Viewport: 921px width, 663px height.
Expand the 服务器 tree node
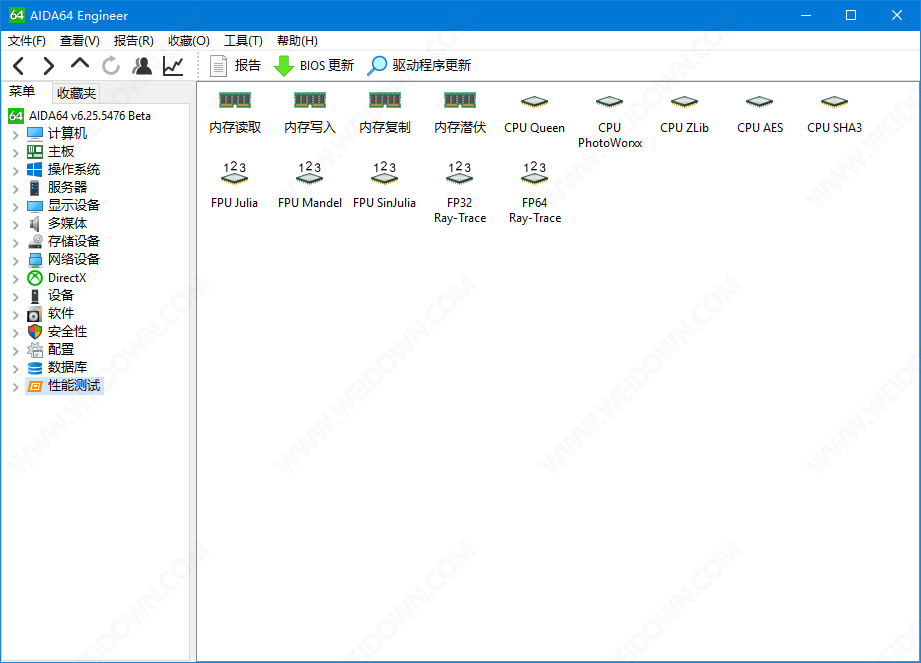pos(15,189)
